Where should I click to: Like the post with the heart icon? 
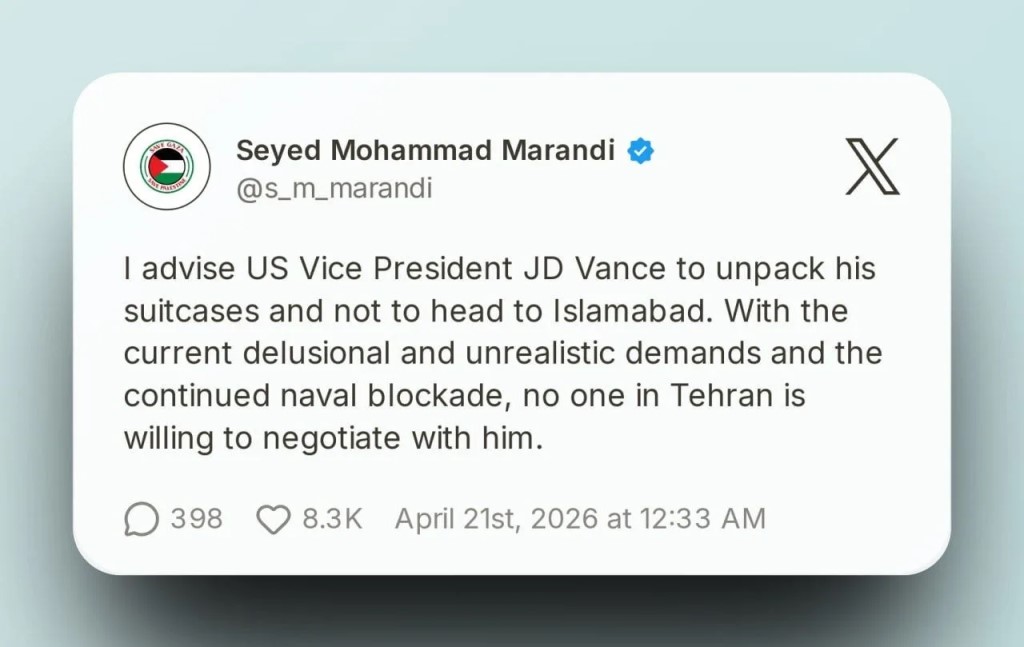(x=273, y=518)
